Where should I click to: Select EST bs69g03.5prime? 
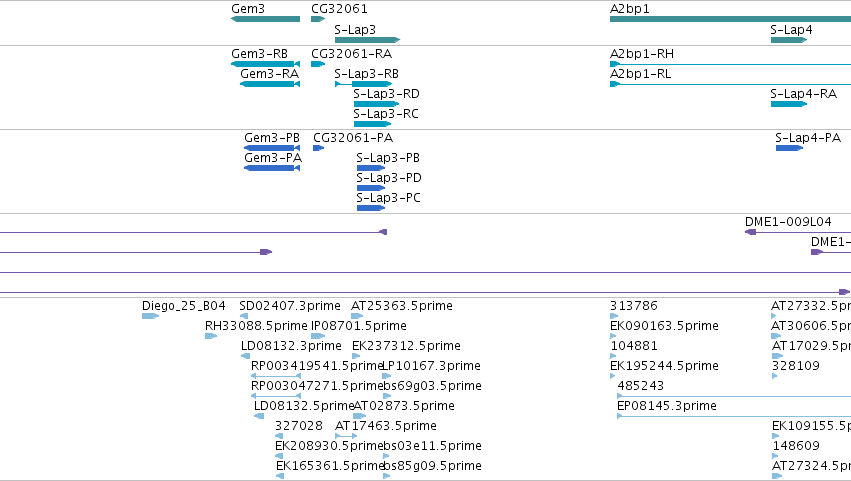(387, 396)
